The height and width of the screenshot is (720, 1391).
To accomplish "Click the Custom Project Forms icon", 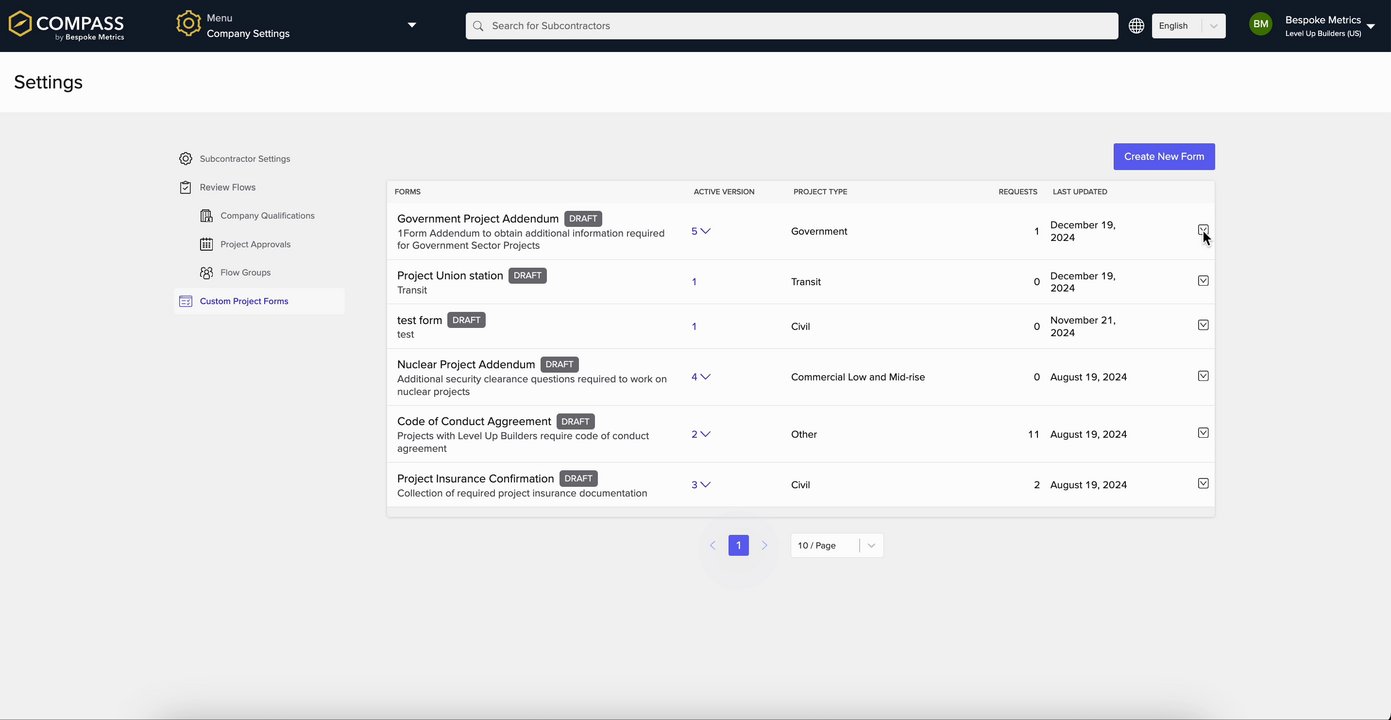I will click(x=185, y=301).
